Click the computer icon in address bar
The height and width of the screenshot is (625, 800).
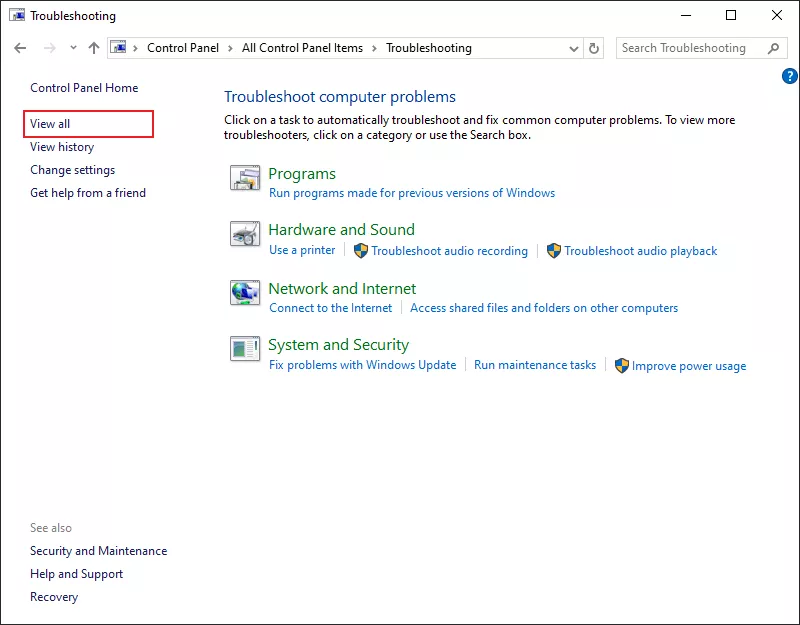(x=118, y=47)
